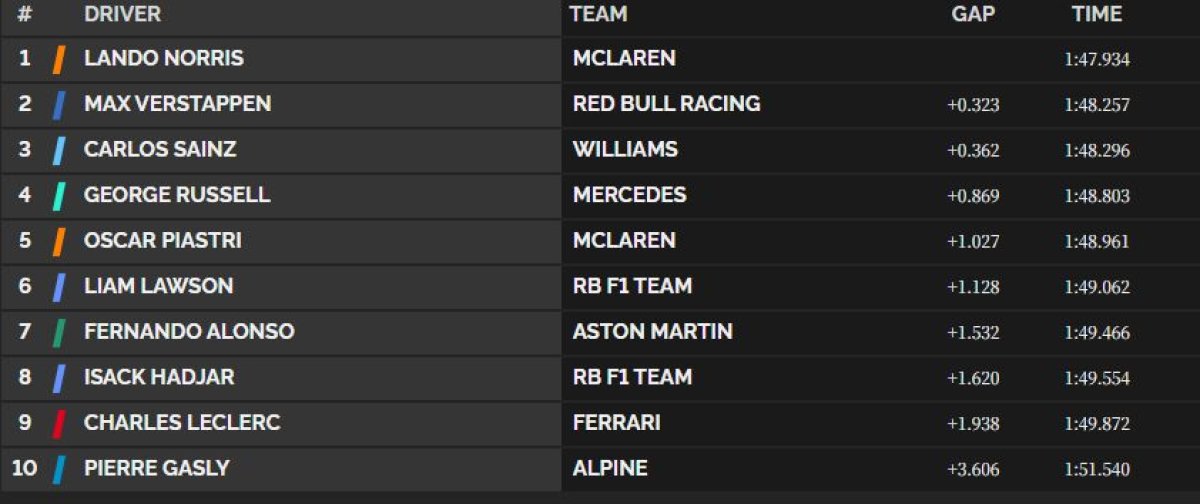1200x504 pixels.
Task: Open driver Lando Norris
Action: click(x=164, y=58)
